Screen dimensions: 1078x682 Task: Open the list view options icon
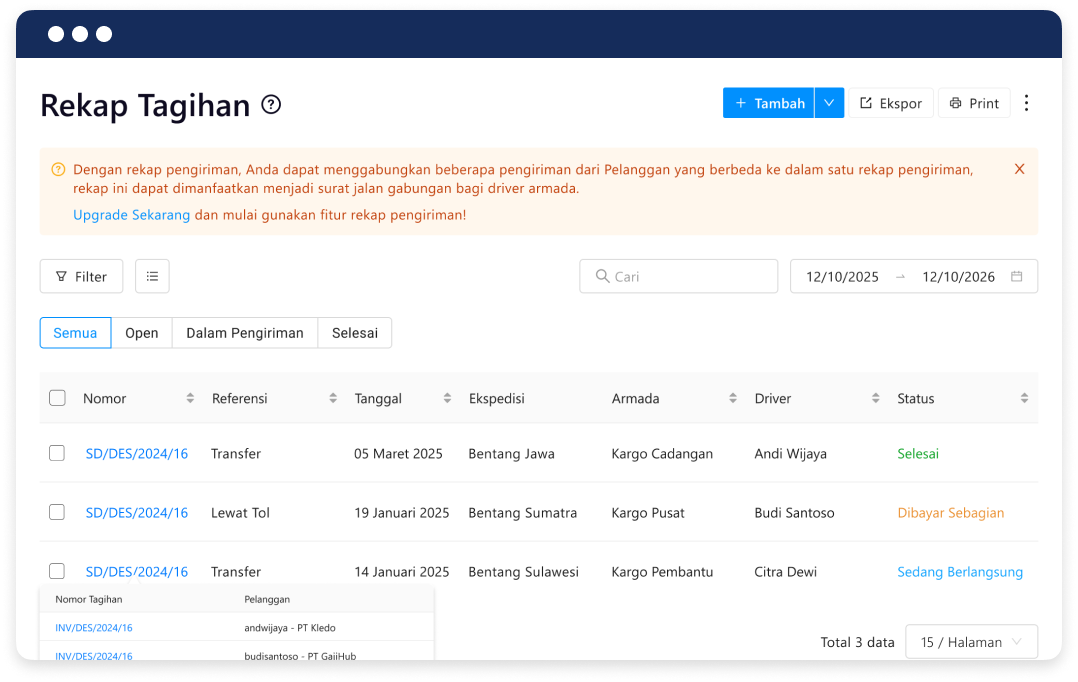[153, 276]
